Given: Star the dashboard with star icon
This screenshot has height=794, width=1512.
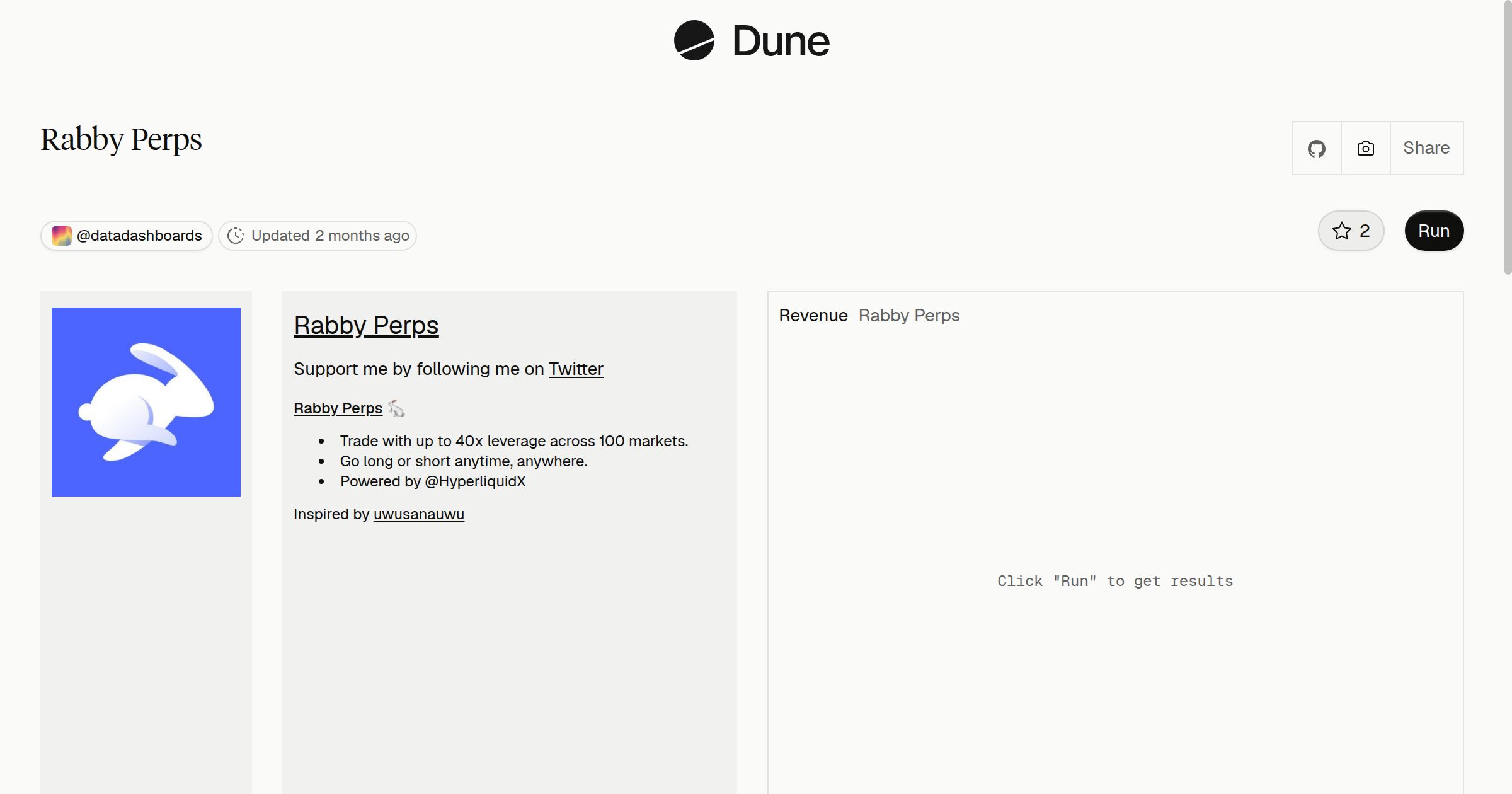Looking at the screenshot, I should (1351, 231).
